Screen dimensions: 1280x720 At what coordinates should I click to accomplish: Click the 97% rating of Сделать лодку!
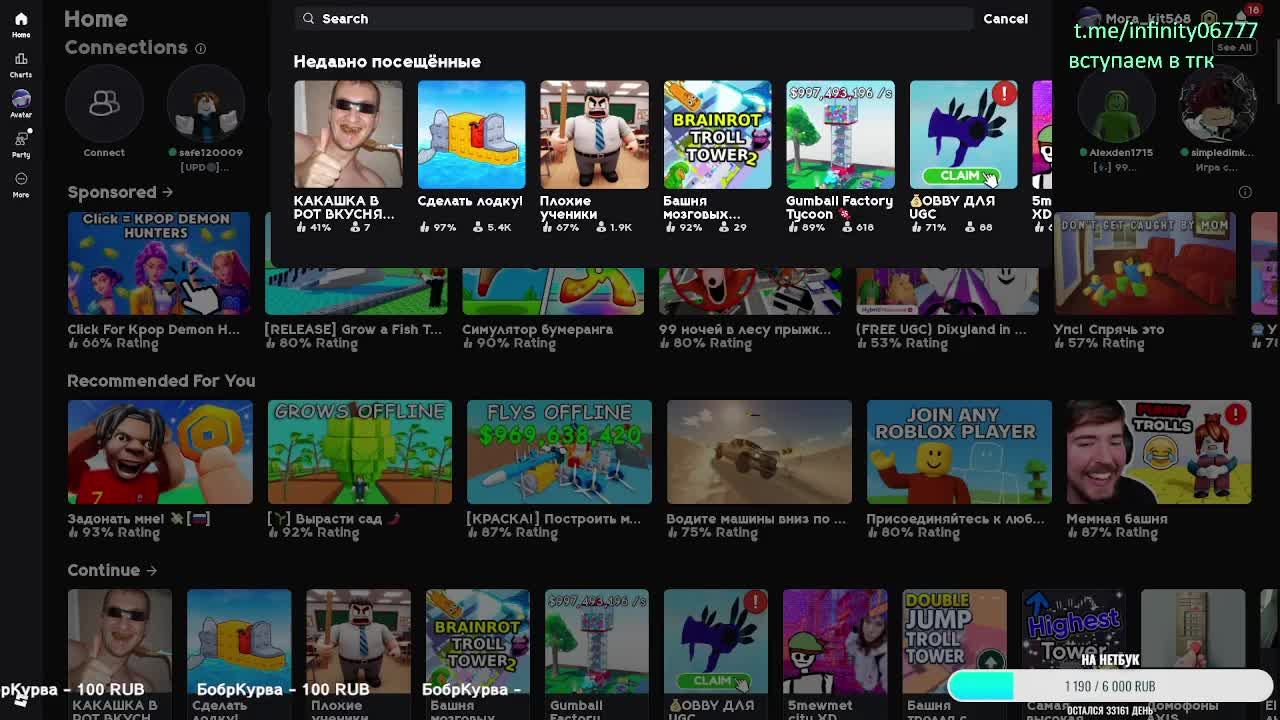(x=438, y=227)
